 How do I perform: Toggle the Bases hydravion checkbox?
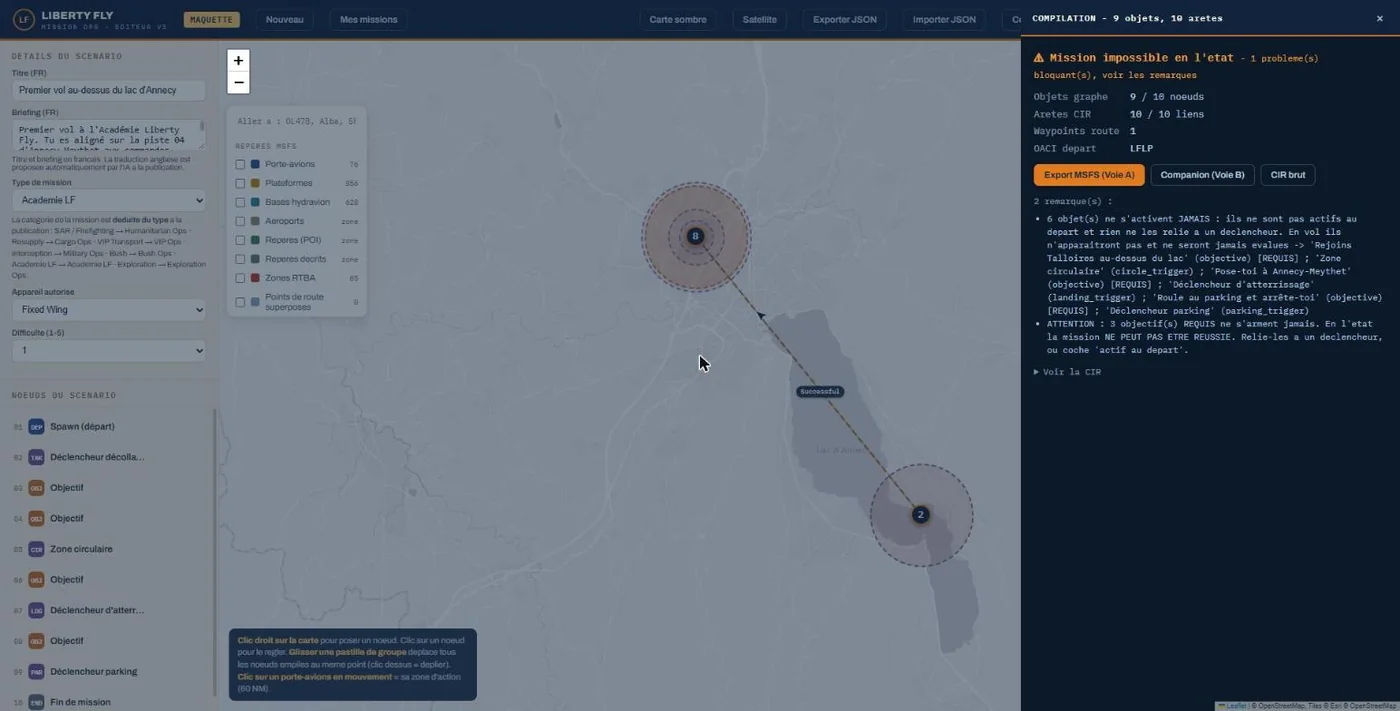point(240,202)
